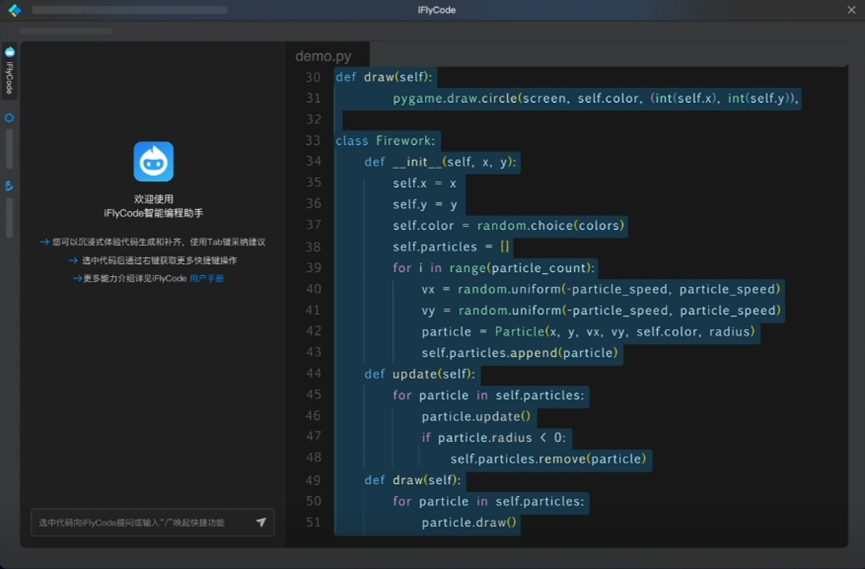Click the arrow bullet before the right-click tip
Viewport: 865px width, 569px height.
point(74,260)
